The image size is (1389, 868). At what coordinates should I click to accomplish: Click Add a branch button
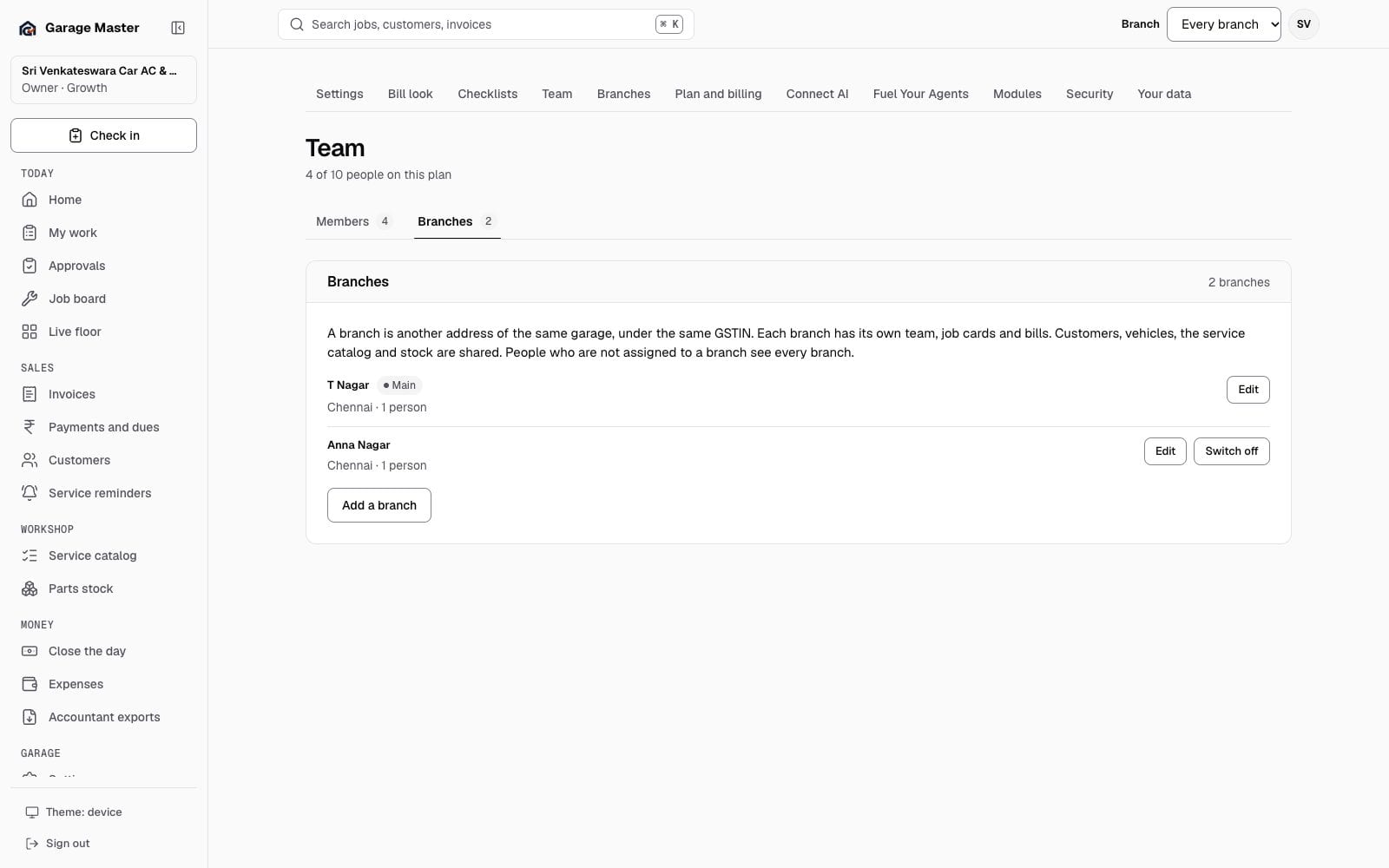coord(379,505)
